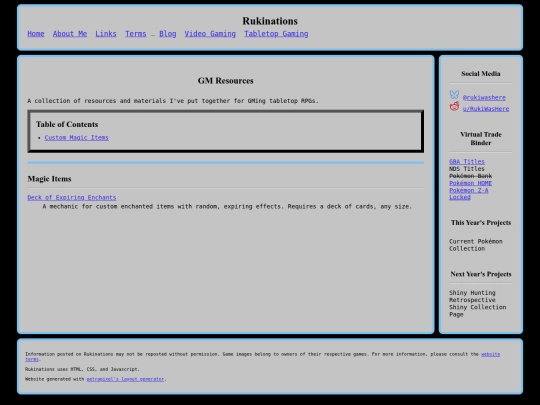Open petrapixel's layout generator link
The image size is (540, 405).
(x=125, y=379)
